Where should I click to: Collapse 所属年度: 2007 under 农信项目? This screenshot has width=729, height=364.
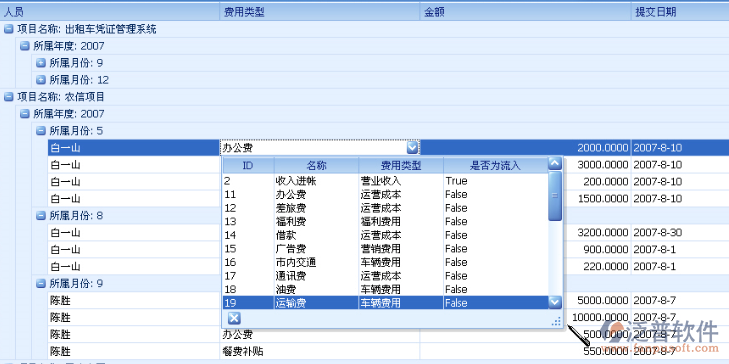click(25, 114)
